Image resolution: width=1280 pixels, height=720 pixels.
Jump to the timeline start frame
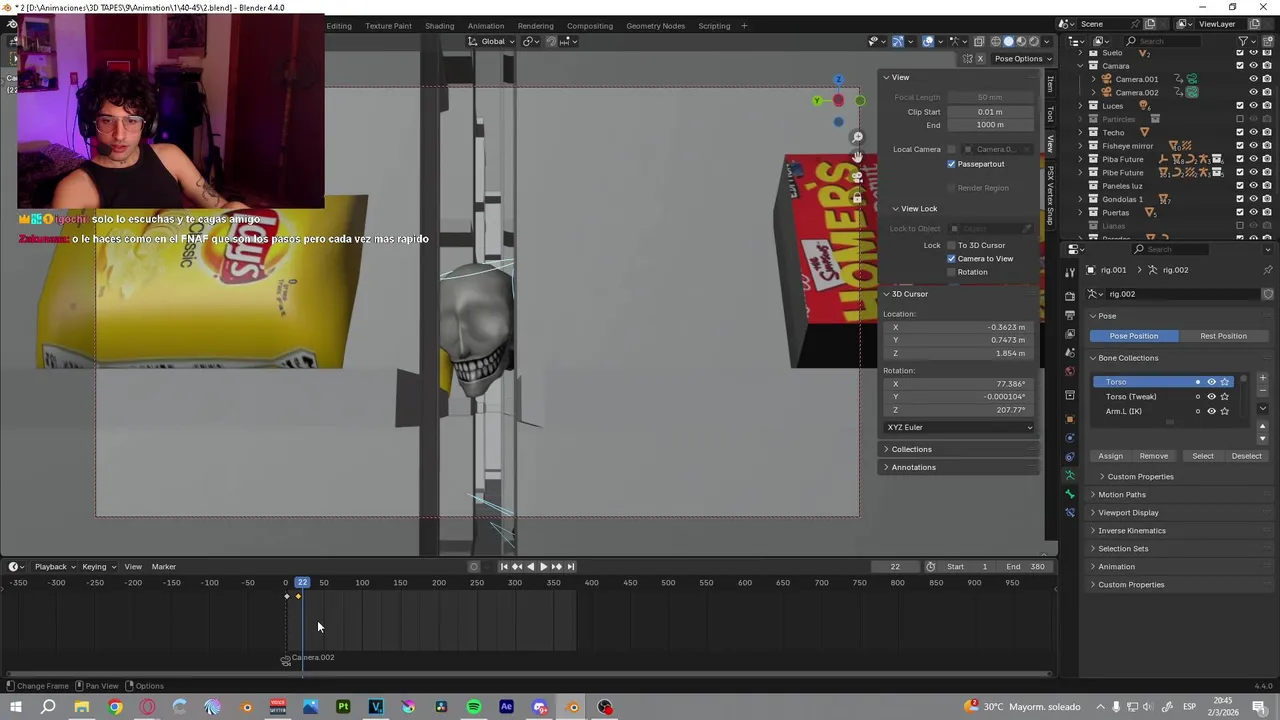pyautogui.click(x=504, y=567)
